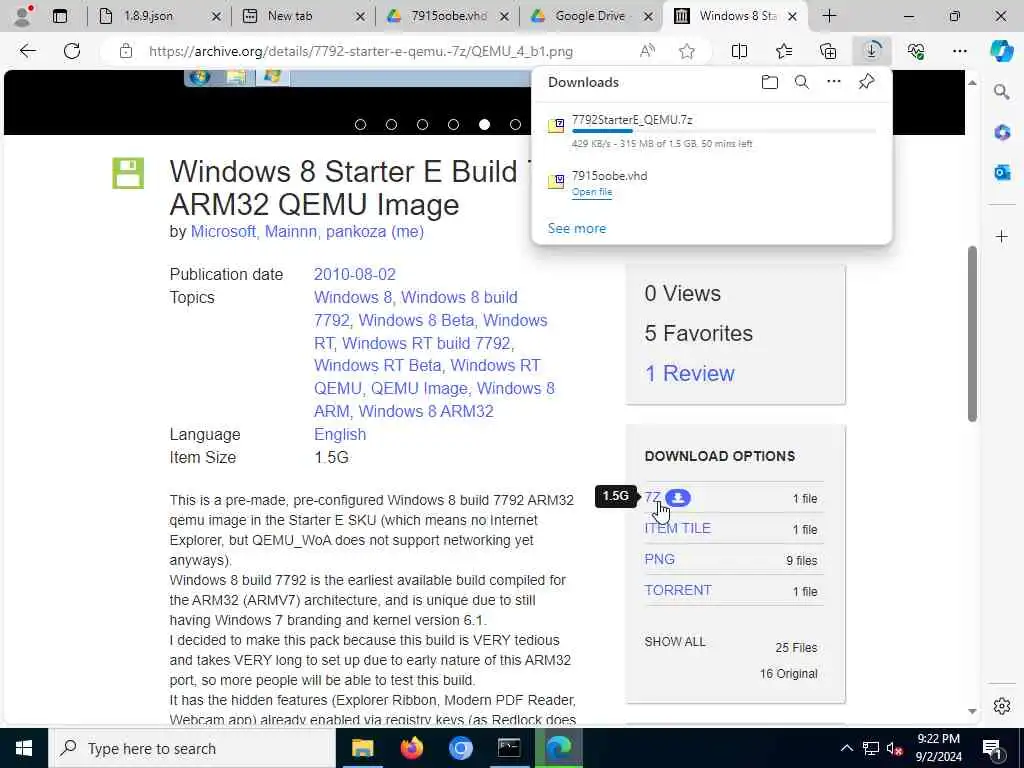The width and height of the screenshot is (1024, 768).
Task: Click the Read aloud icon in address bar
Action: pyautogui.click(x=647, y=51)
